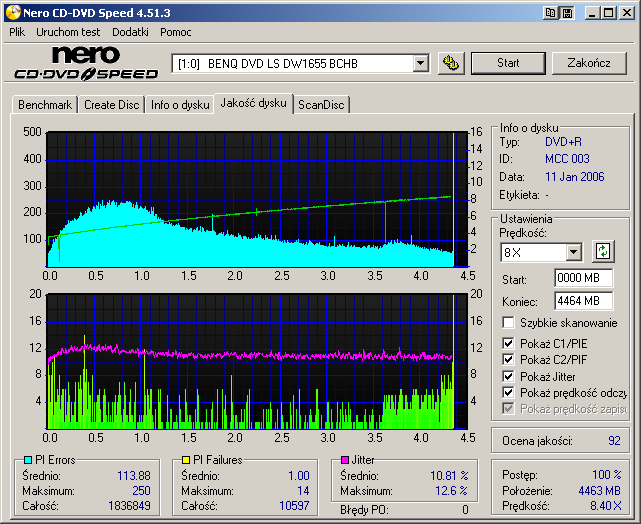This screenshot has height=524, width=641.
Task: Toggle the Szybkie skanowanie checkbox
Action: [x=508, y=322]
